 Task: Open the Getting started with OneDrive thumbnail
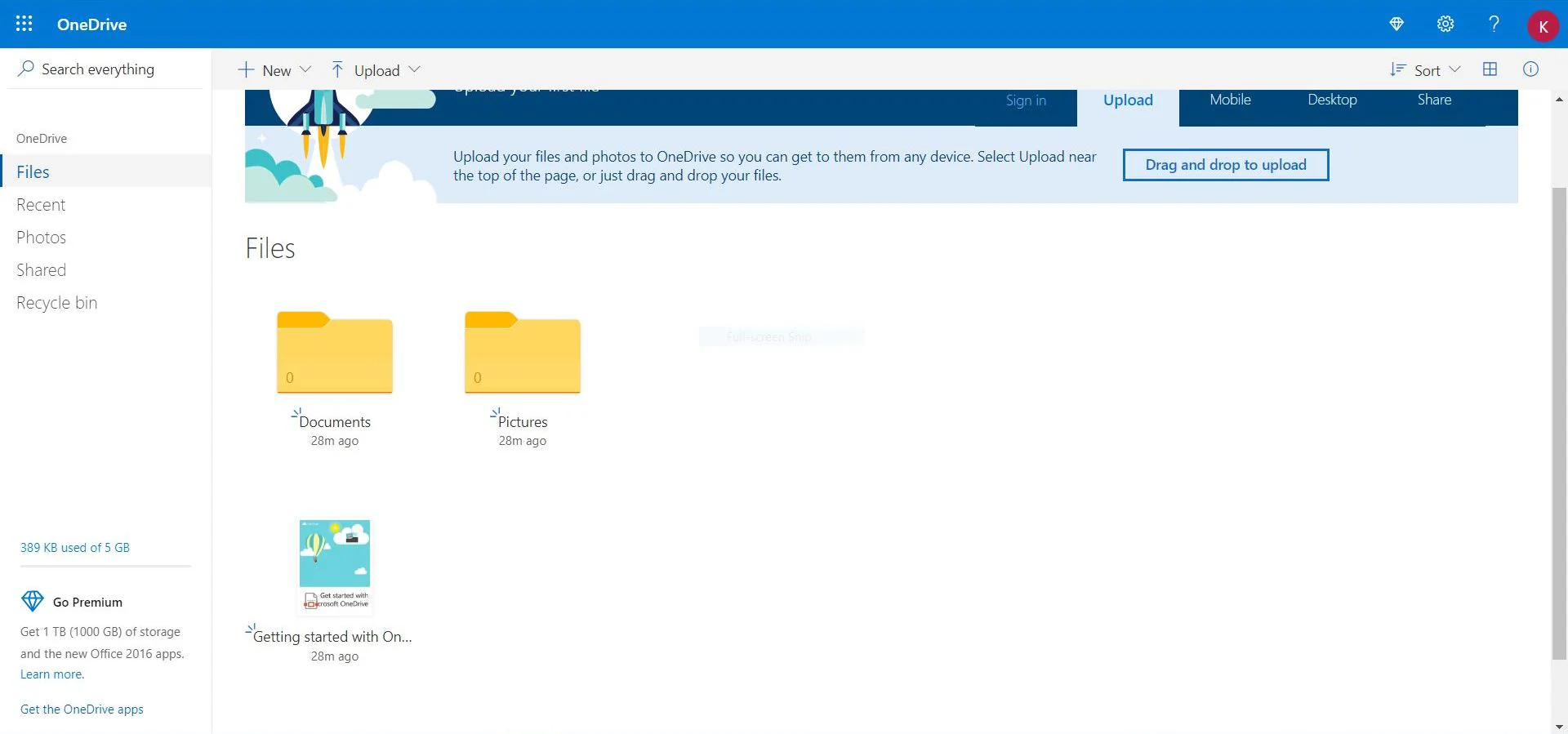335,566
